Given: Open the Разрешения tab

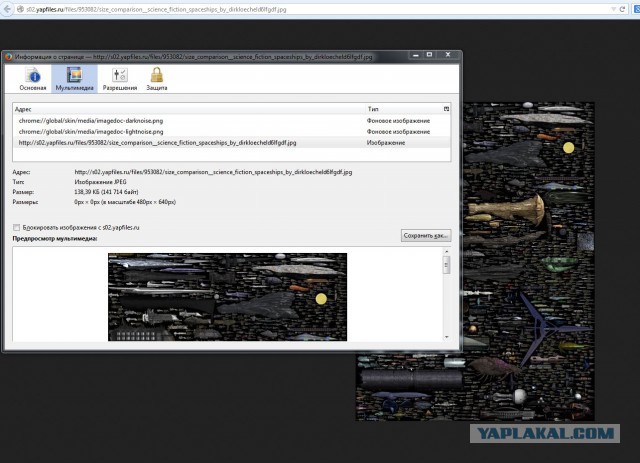Looking at the screenshot, I should point(120,79).
